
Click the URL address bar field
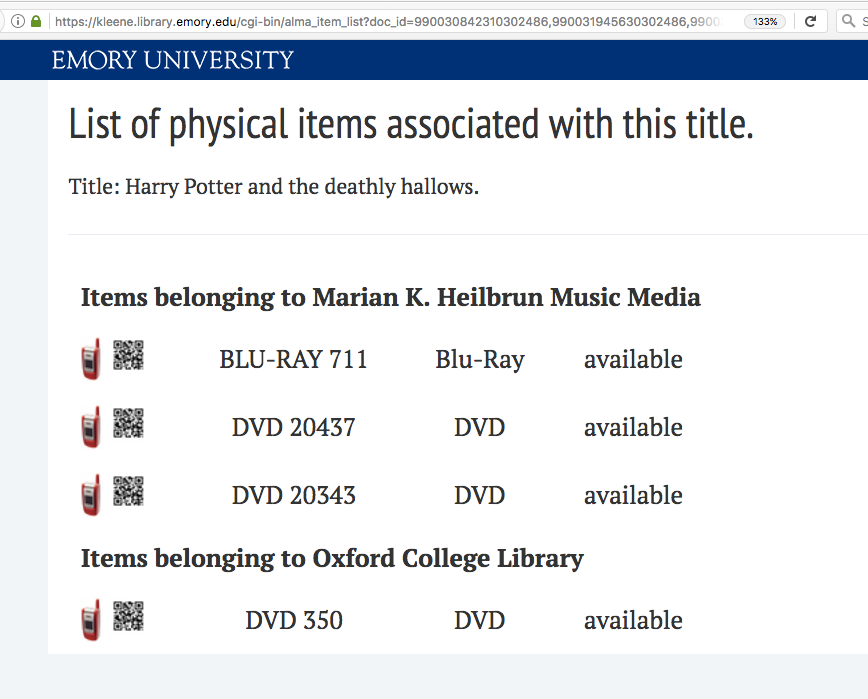click(388, 22)
